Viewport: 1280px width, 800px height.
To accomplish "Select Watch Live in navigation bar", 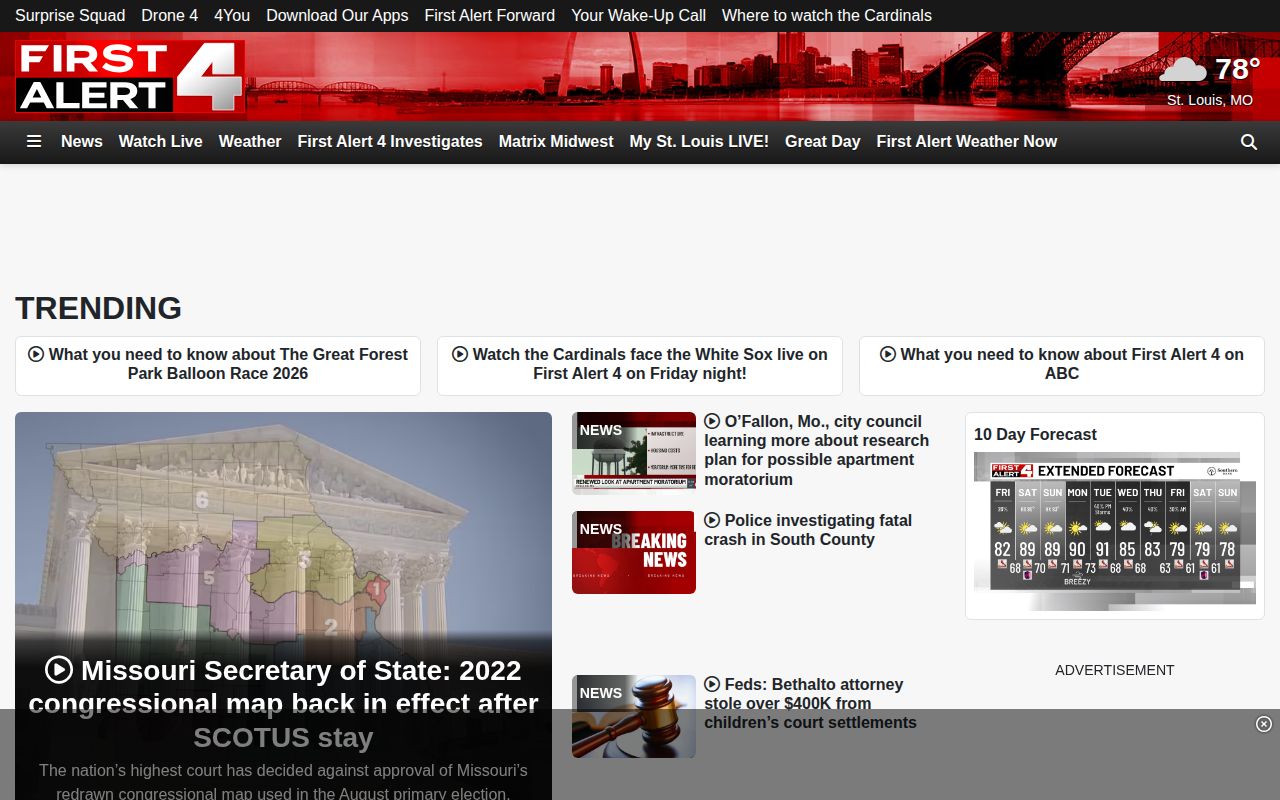I will pos(160,141).
